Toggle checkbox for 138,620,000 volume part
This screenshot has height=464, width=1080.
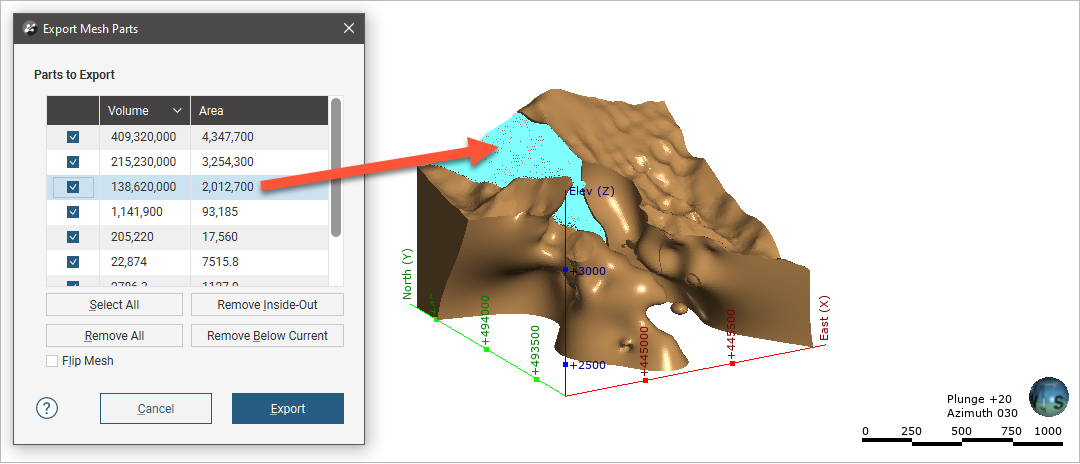click(73, 186)
